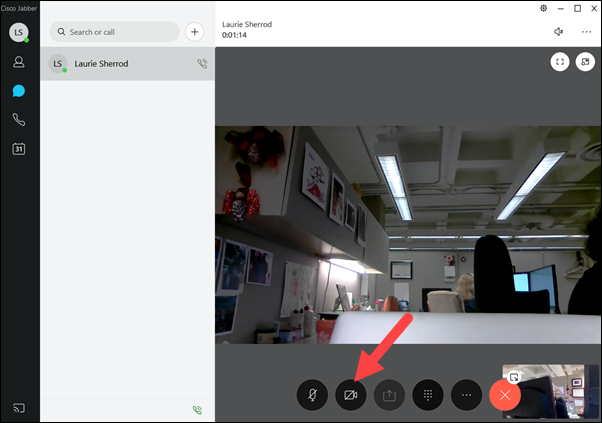The width and height of the screenshot is (602, 423).
Task: Enter full screen video mode
Action: point(560,62)
